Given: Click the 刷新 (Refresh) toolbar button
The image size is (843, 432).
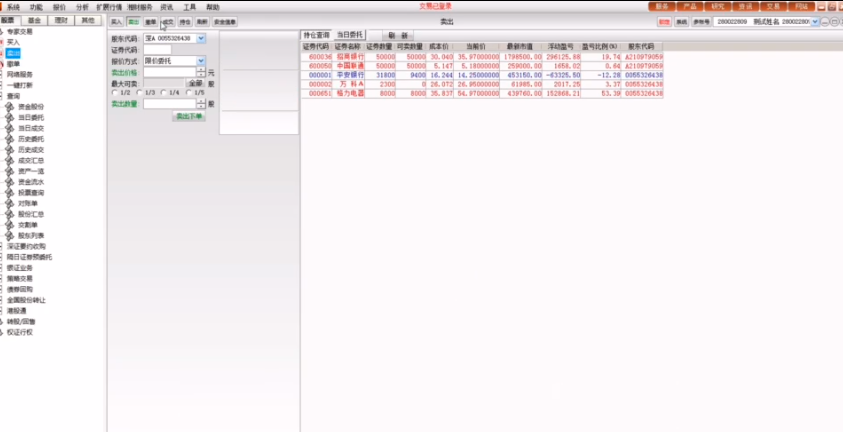Looking at the screenshot, I should click(201, 21).
